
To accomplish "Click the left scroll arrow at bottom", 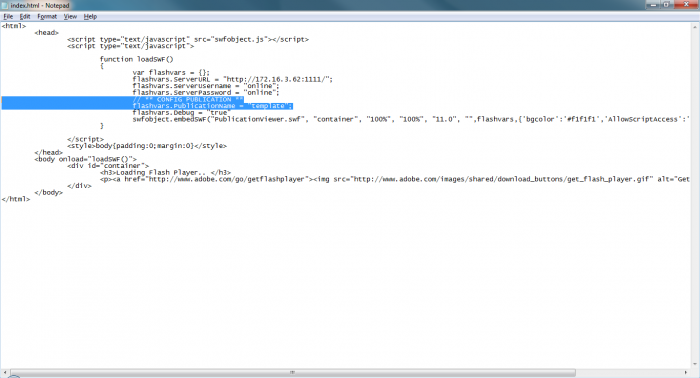I will coord(4,372).
